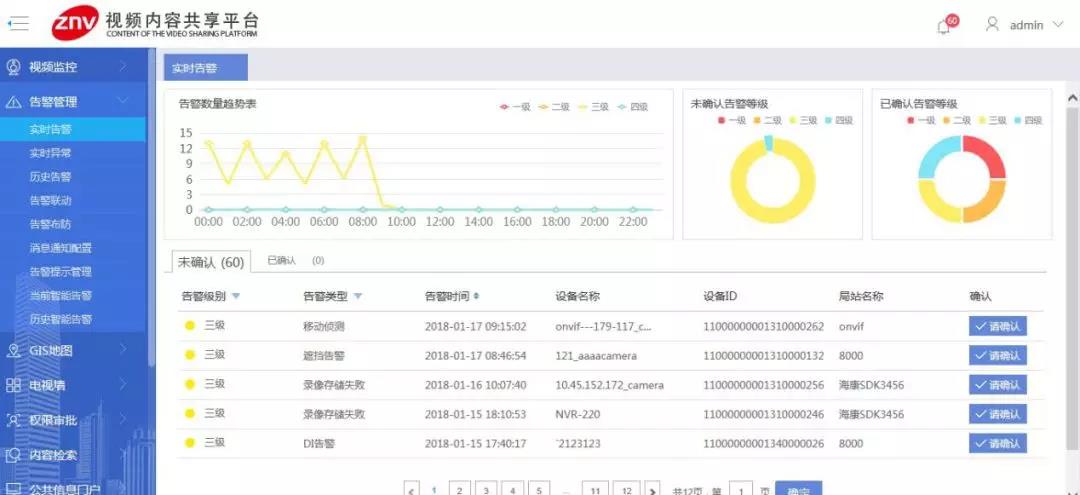The width and height of the screenshot is (1080, 495).
Task: Click the 内容检索 search icon in sidebar
Action: click(x=14, y=455)
